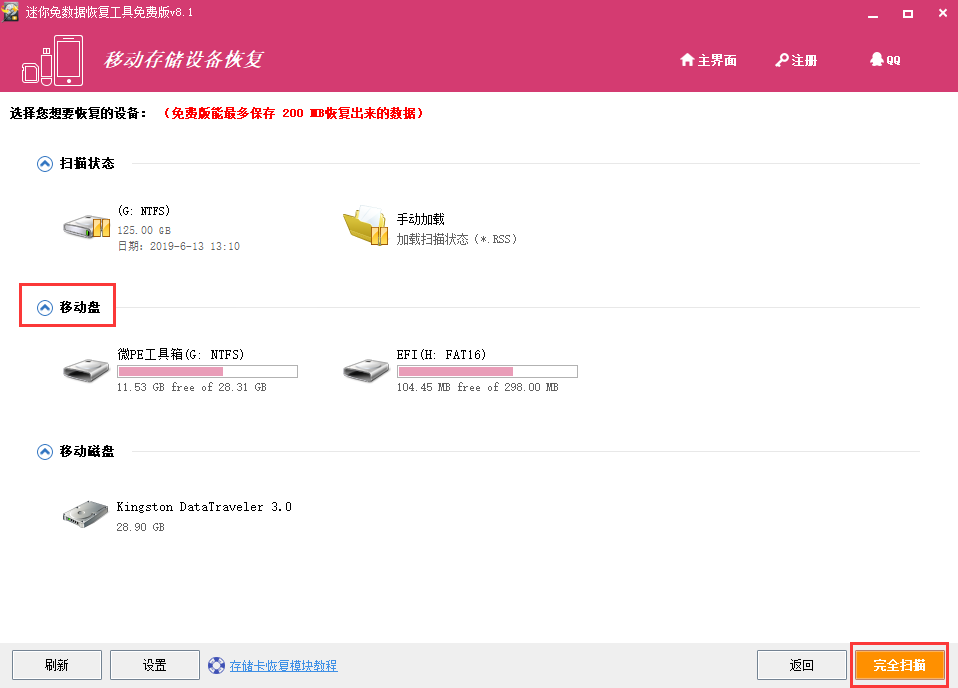
Task: Click the app logo in title bar
Action: tap(10, 12)
